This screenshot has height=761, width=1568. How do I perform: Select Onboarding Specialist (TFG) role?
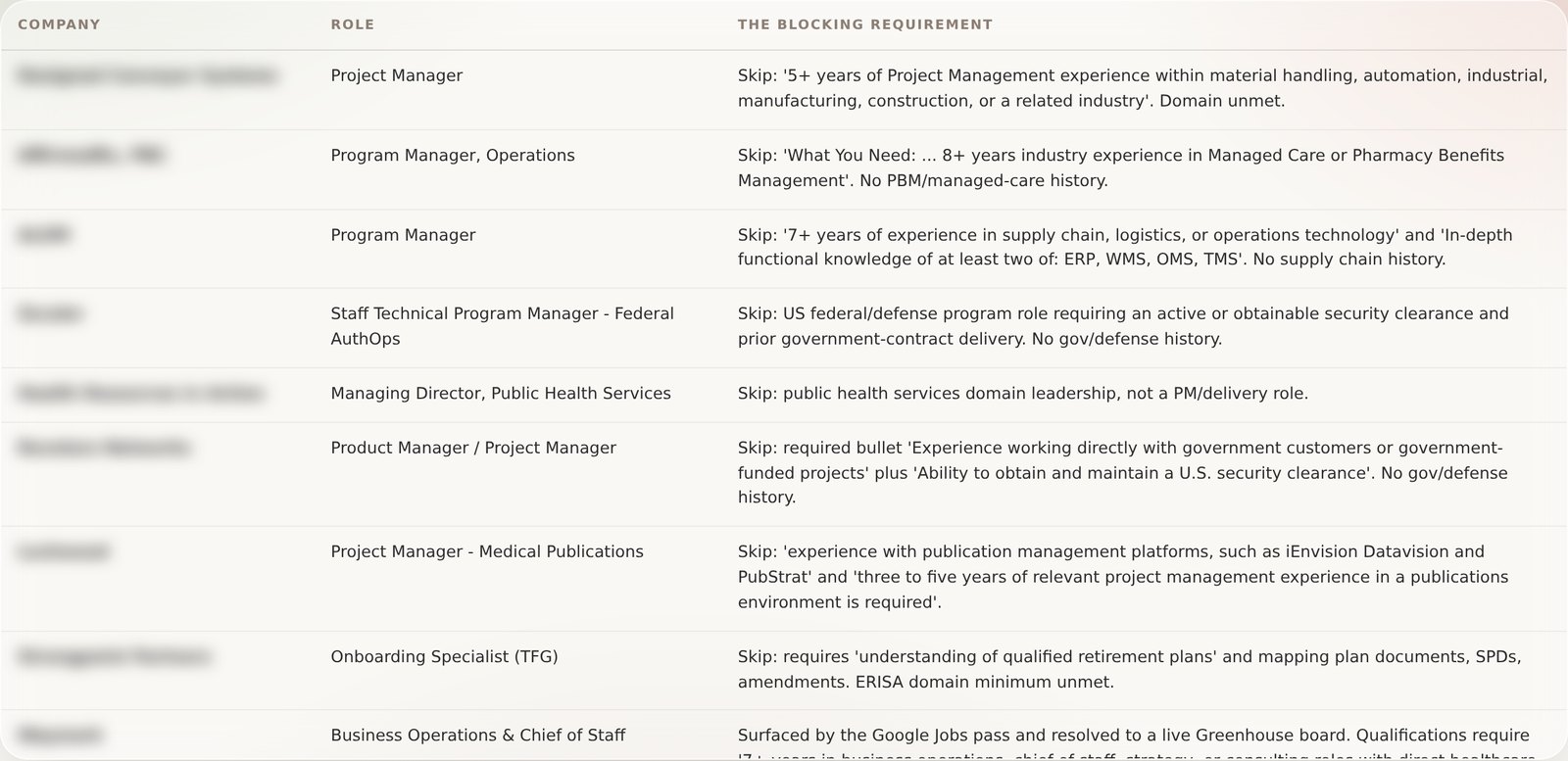(444, 656)
